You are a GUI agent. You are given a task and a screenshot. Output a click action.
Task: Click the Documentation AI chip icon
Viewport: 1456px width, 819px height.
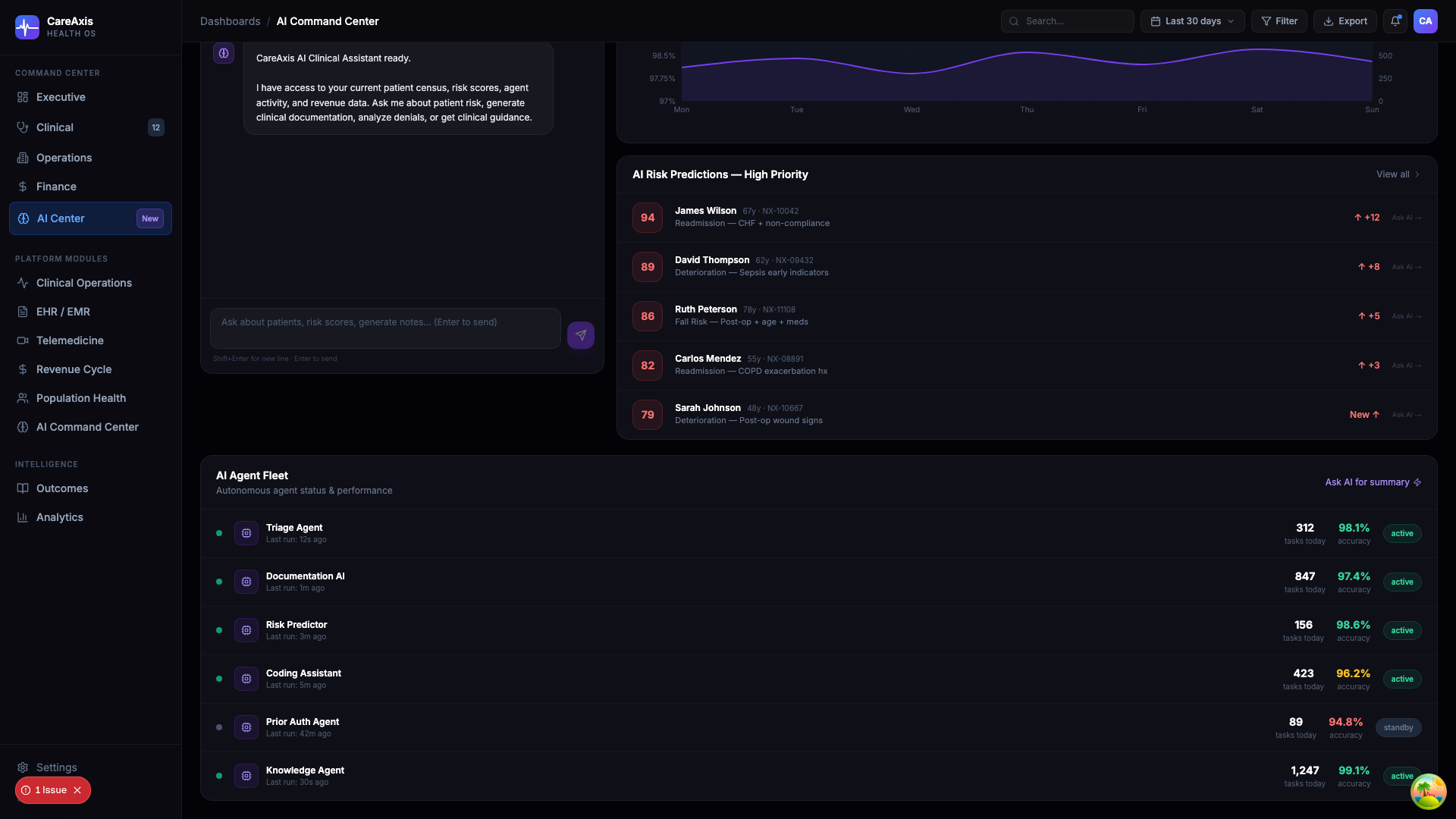[x=246, y=582]
